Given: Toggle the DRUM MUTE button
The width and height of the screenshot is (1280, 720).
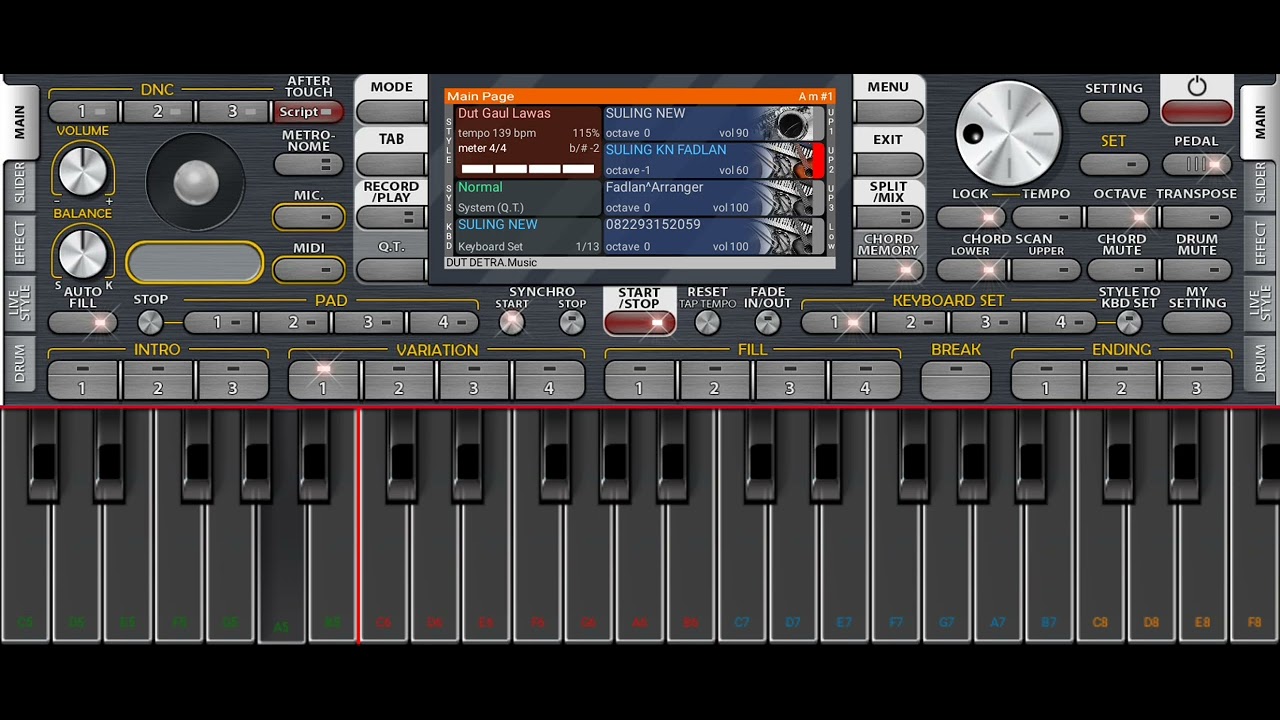Looking at the screenshot, I should coord(1197,270).
